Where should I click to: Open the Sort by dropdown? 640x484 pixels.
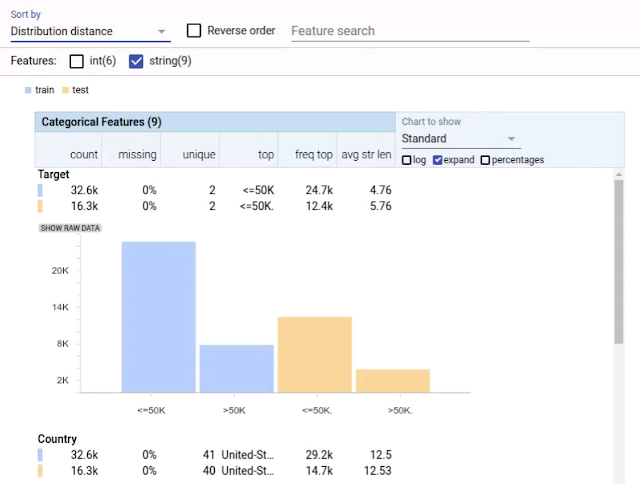point(89,31)
